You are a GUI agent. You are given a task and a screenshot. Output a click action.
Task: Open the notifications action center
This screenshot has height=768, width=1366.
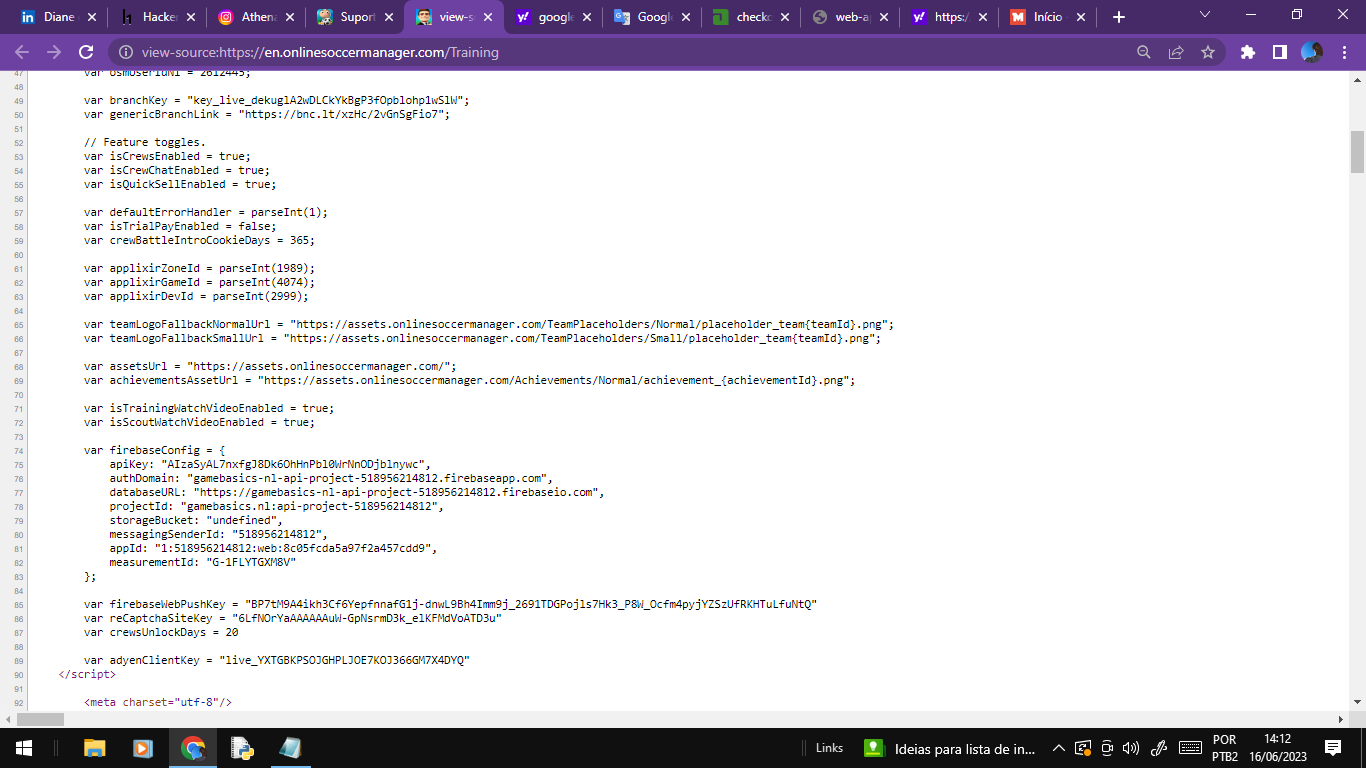pyautogui.click(x=1333, y=748)
